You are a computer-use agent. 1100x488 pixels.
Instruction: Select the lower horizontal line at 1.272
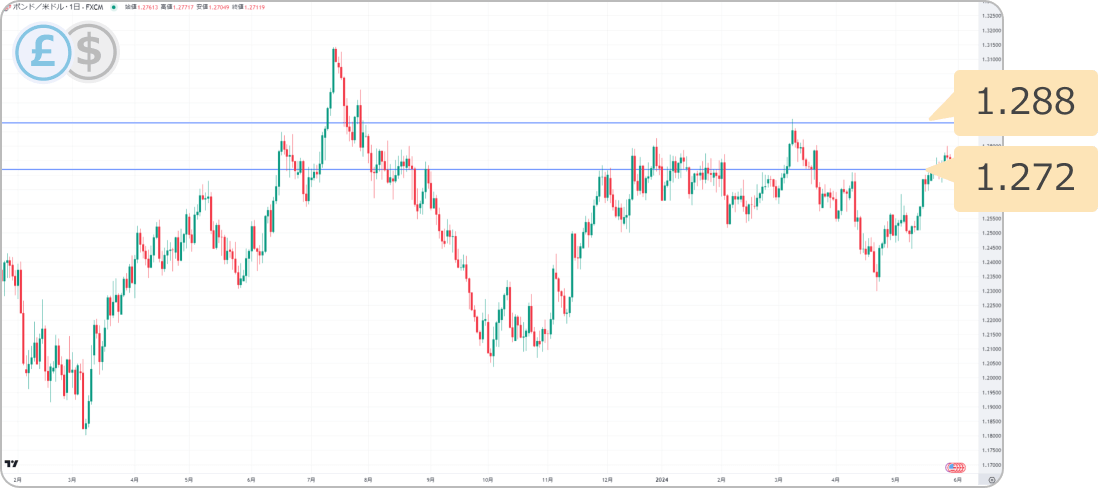pyautogui.click(x=500, y=169)
